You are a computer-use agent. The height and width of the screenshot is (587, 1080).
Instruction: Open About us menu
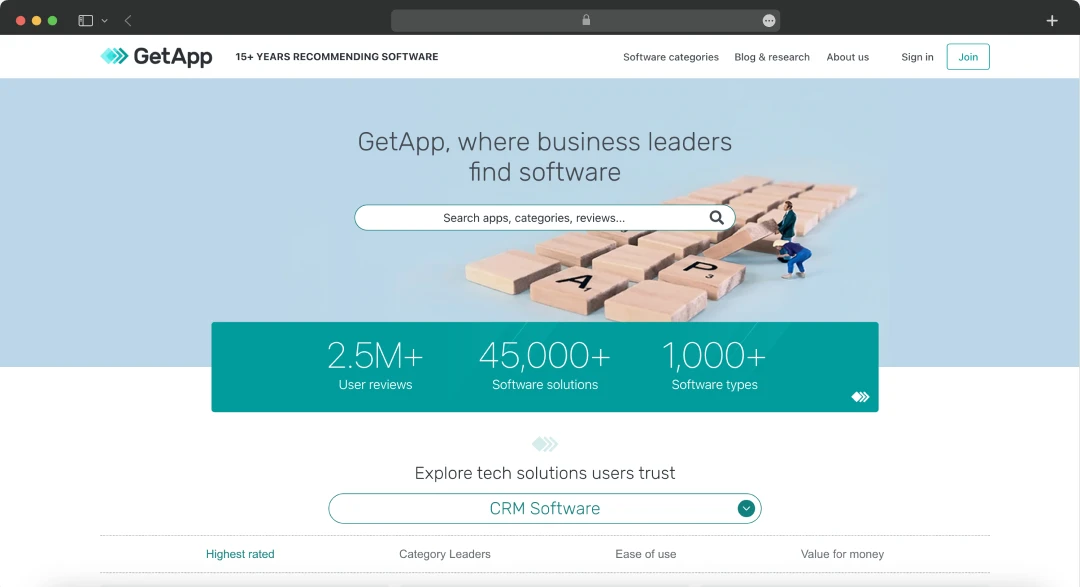[x=848, y=57]
